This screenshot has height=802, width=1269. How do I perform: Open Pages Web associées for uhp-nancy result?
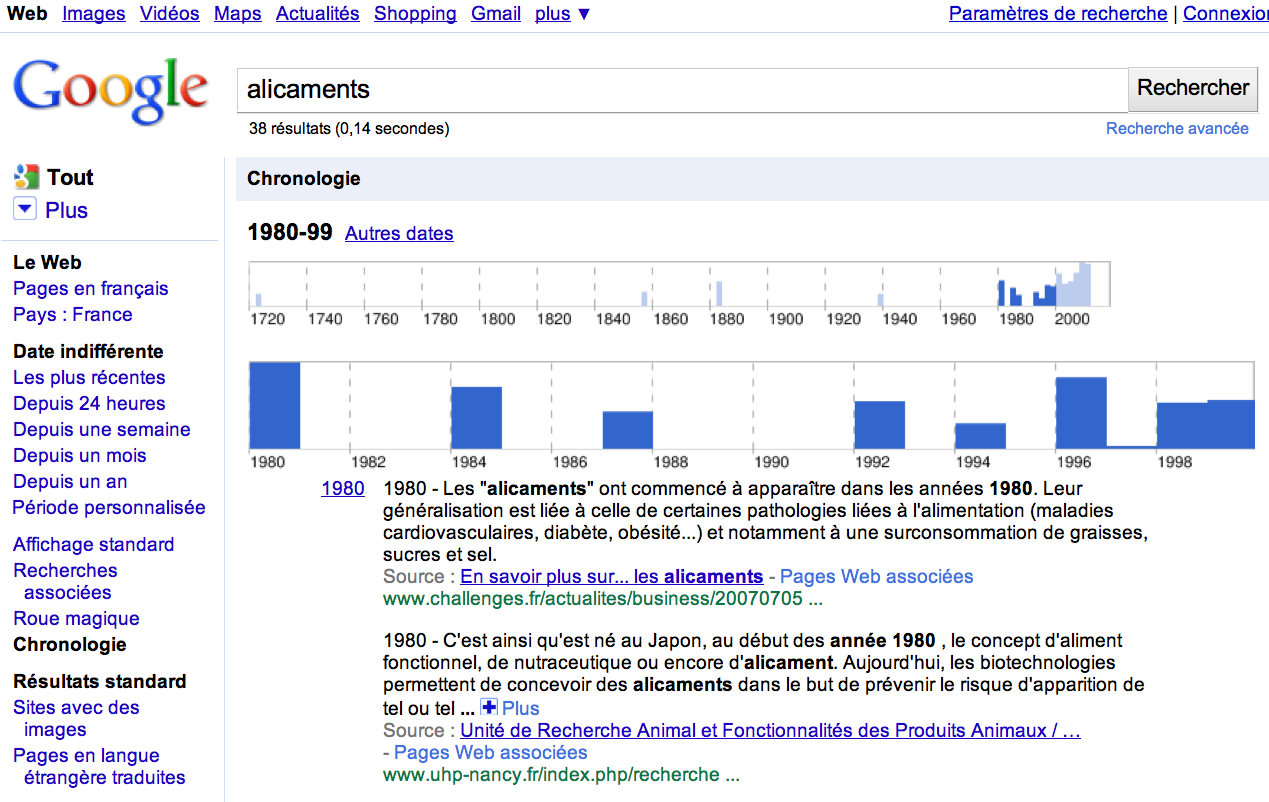click(x=491, y=753)
